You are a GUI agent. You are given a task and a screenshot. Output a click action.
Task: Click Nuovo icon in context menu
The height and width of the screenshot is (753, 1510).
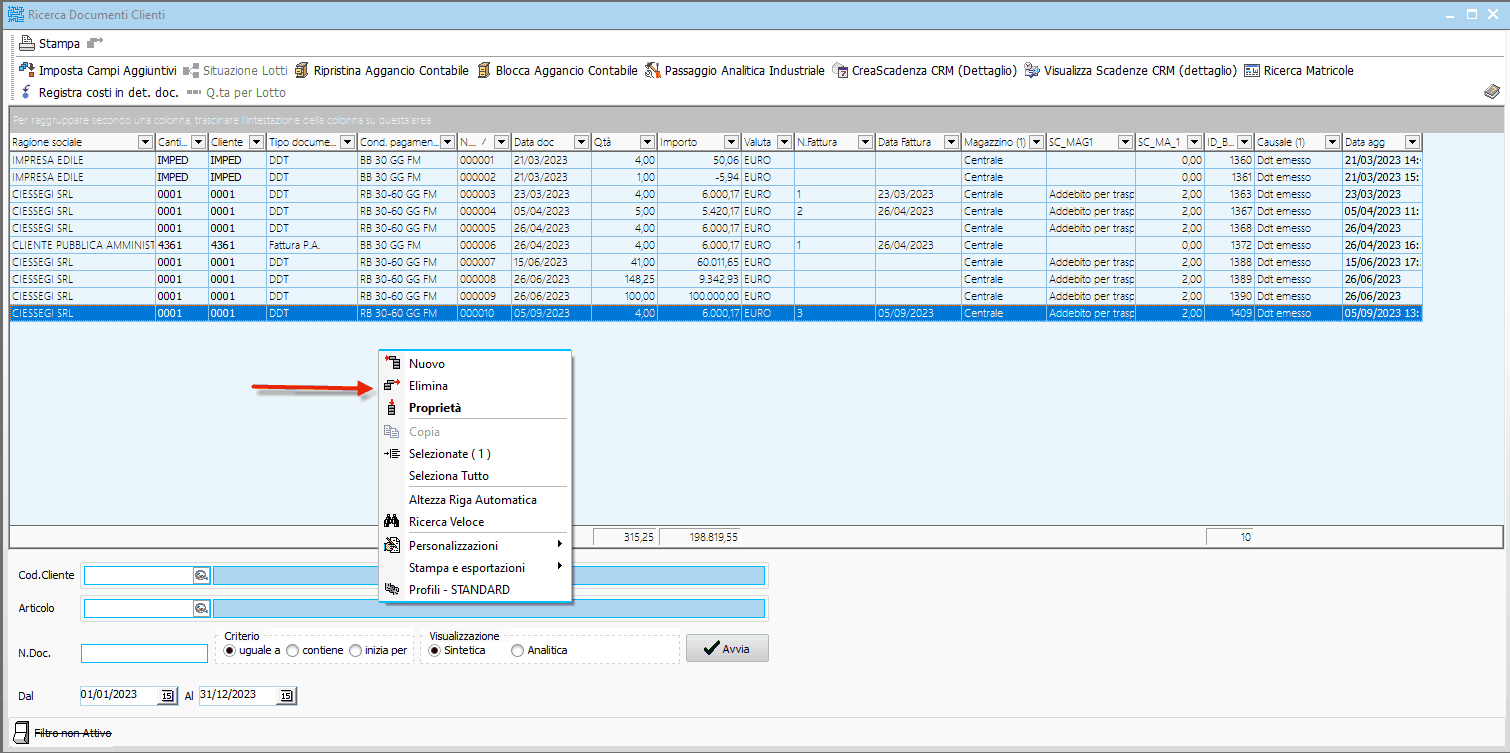point(392,364)
